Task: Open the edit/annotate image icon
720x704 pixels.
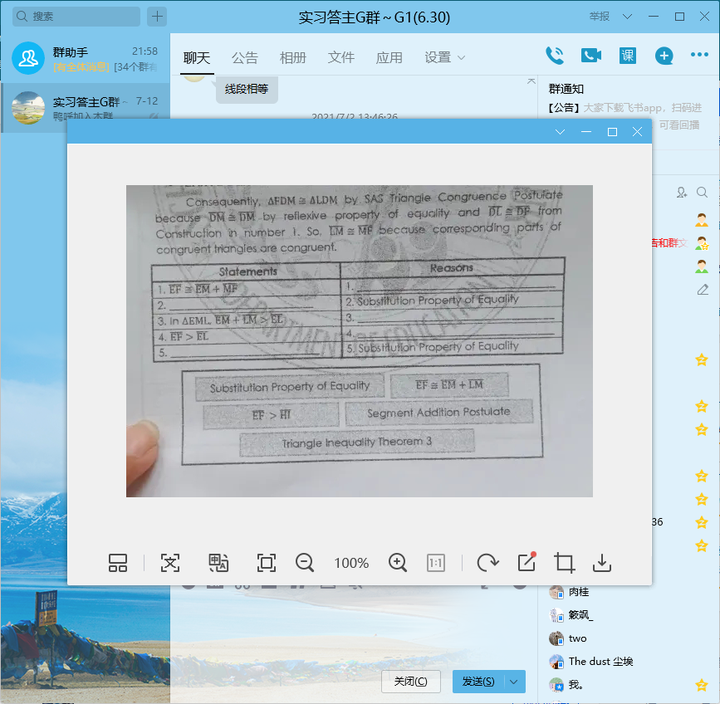Action: (x=527, y=562)
